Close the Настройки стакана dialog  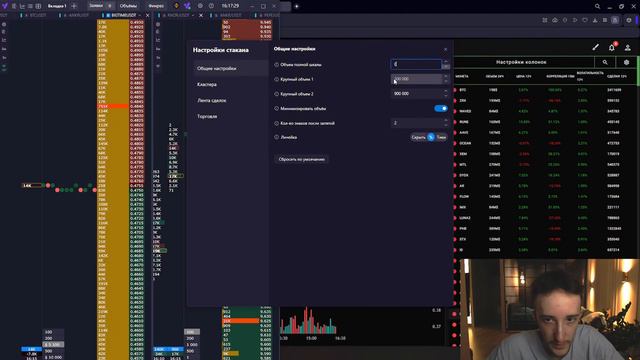[x=445, y=49]
